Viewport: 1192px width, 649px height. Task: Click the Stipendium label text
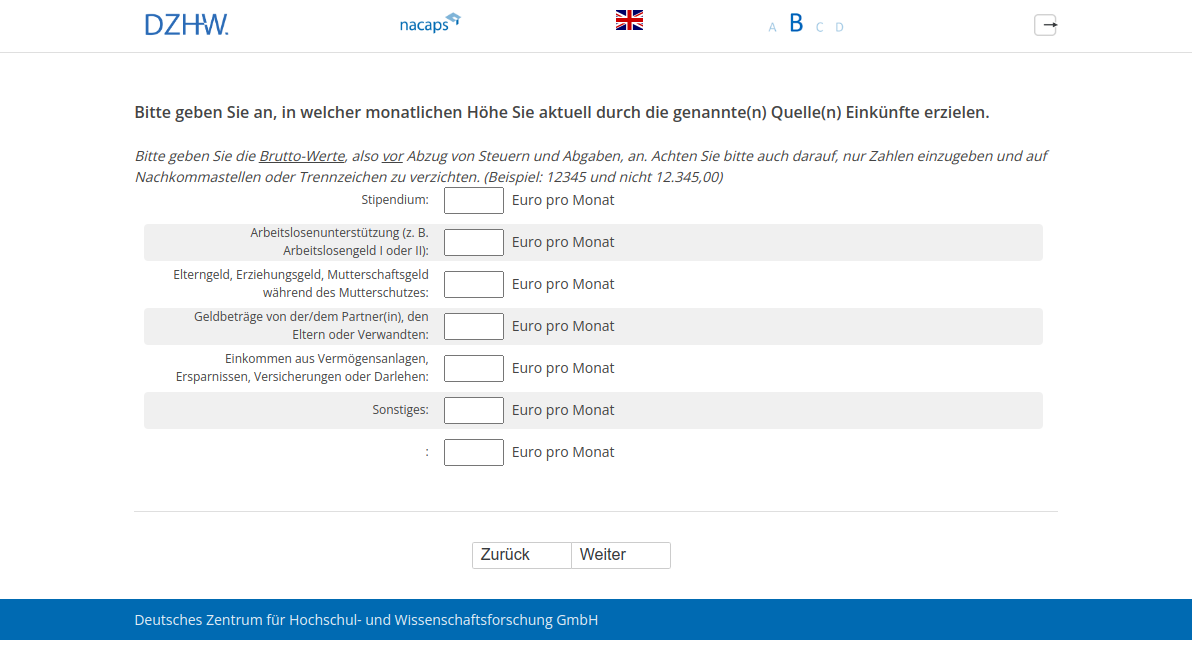tap(395, 200)
